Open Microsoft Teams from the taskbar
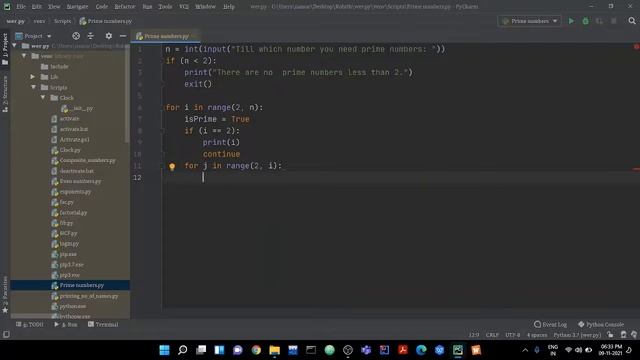 [x=366, y=350]
